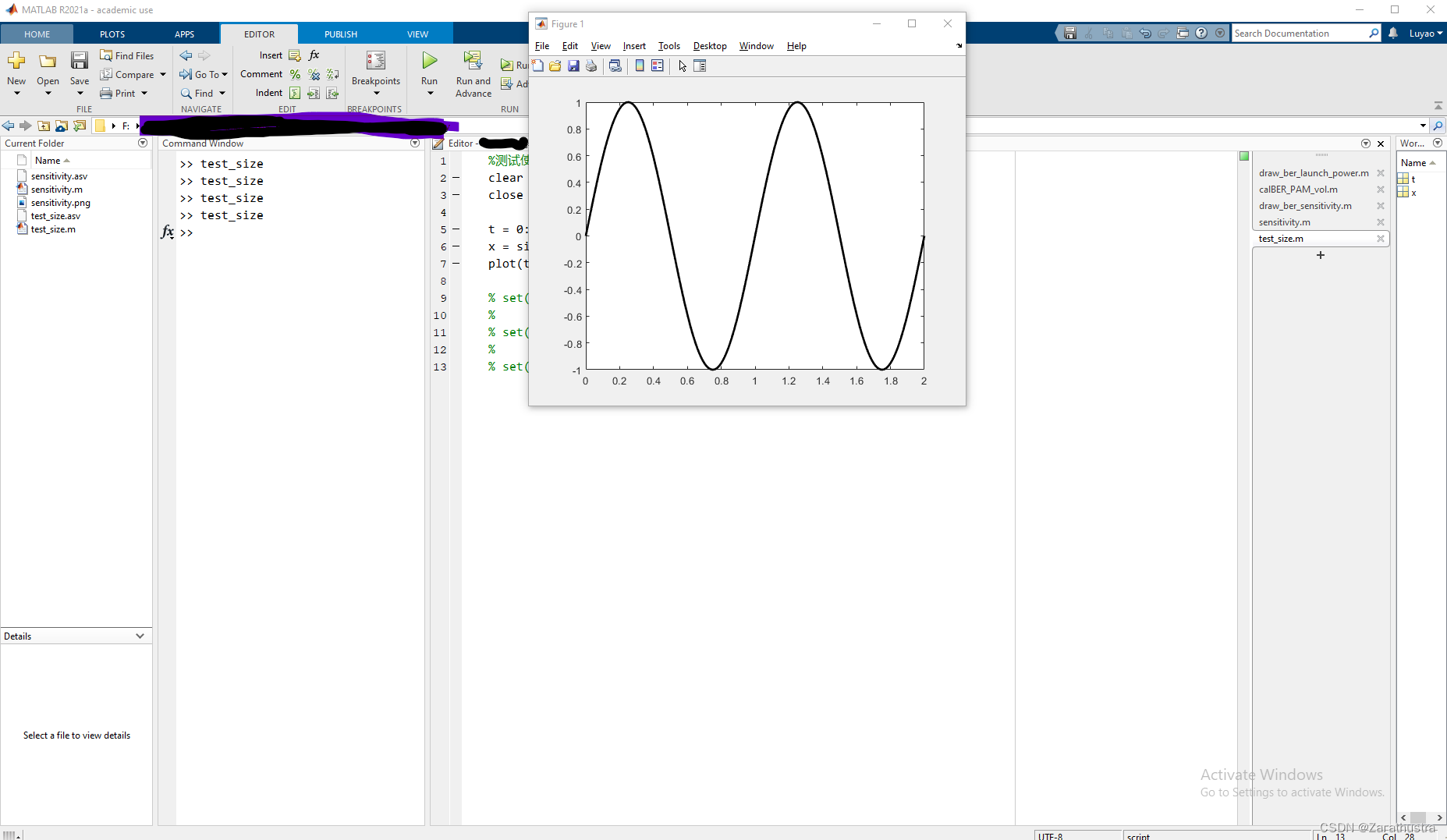This screenshot has height=840, width=1447.
Task: Click the Save floppy icon in Editor ribbon
Action: pos(80,61)
